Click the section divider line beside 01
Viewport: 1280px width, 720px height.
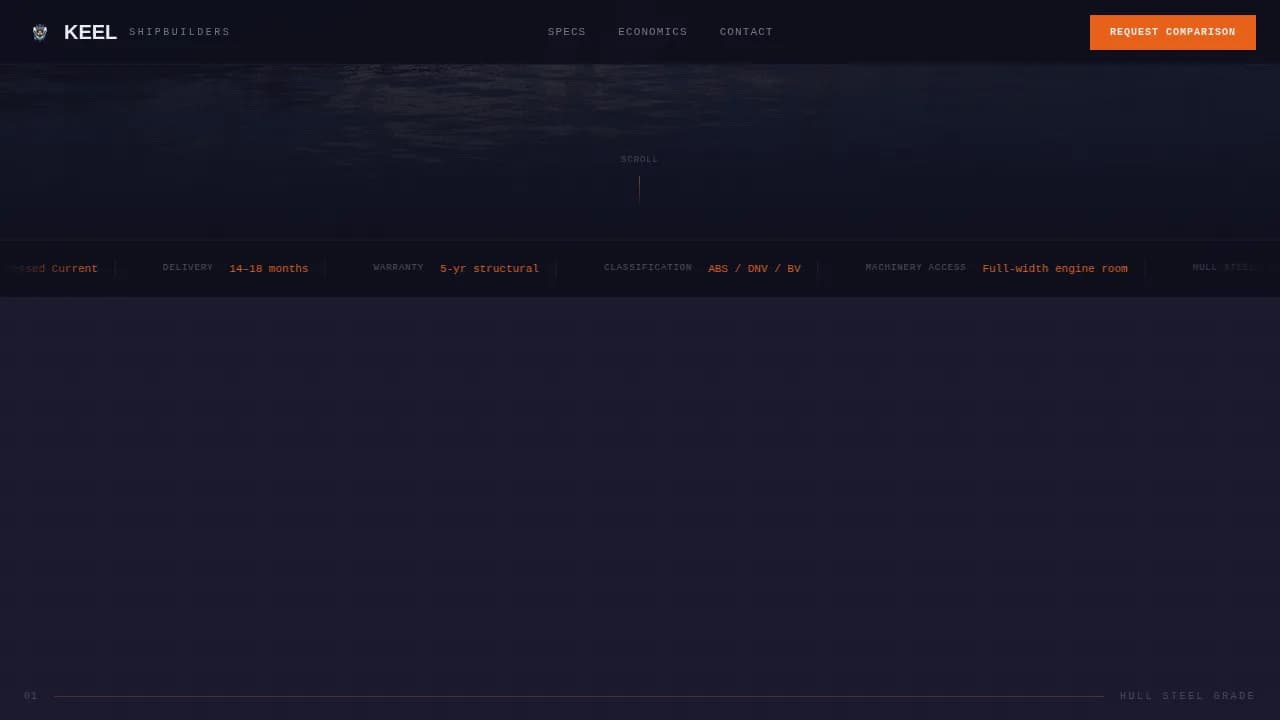click(578, 696)
